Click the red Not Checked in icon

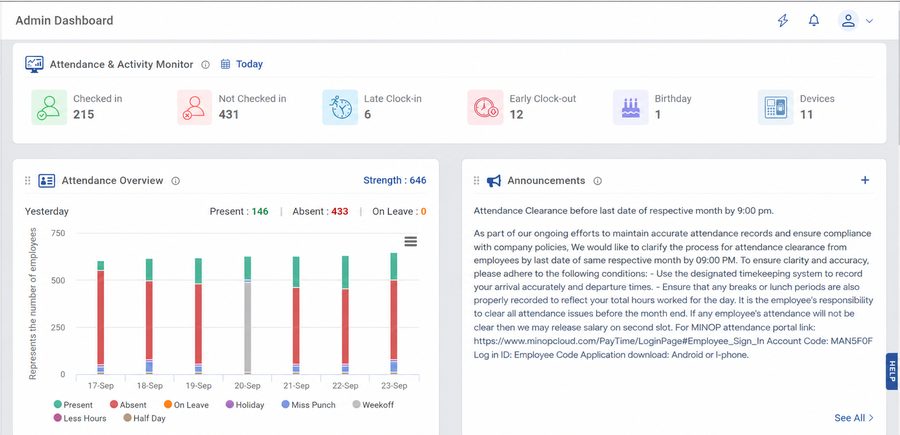click(195, 107)
